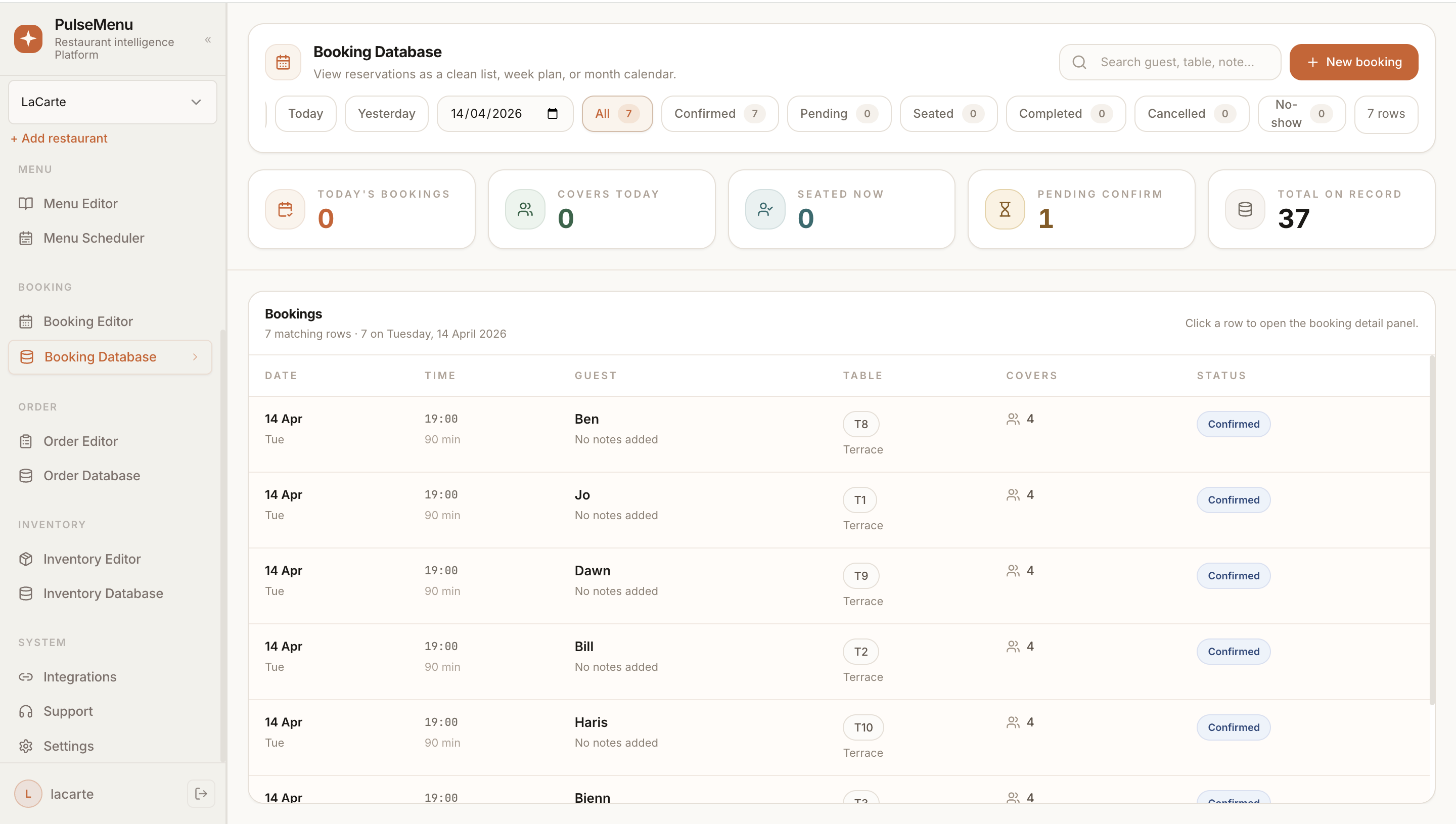Open Order Database in the sidebar
The height and width of the screenshot is (824, 1456).
coord(110,476)
